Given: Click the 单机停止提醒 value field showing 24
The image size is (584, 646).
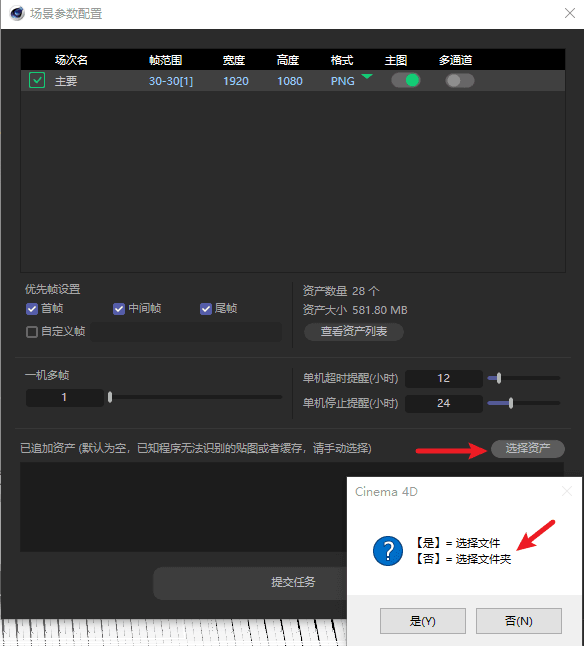Looking at the screenshot, I should coord(444,403).
